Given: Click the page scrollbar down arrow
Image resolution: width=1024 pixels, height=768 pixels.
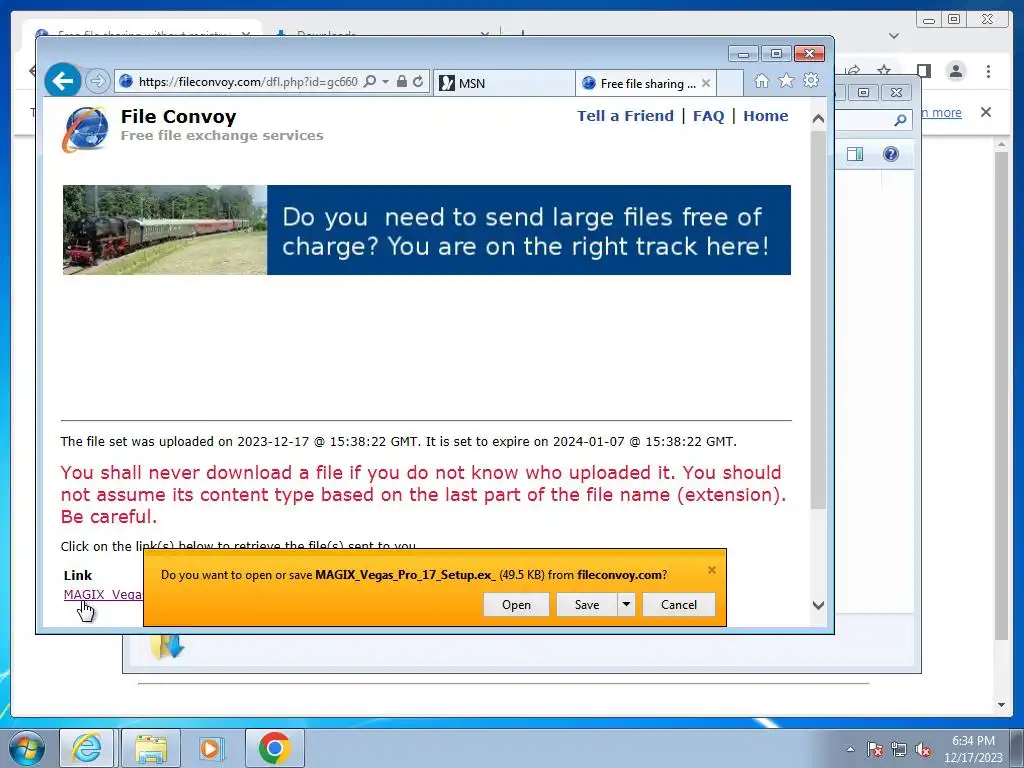Looking at the screenshot, I should point(818,605).
